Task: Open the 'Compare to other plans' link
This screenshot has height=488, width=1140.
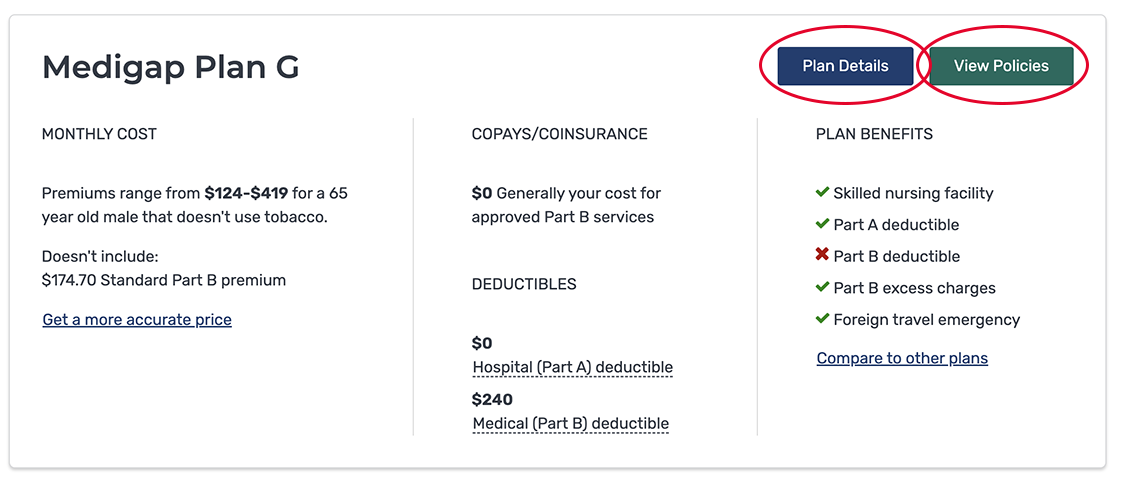Action: coord(902,358)
